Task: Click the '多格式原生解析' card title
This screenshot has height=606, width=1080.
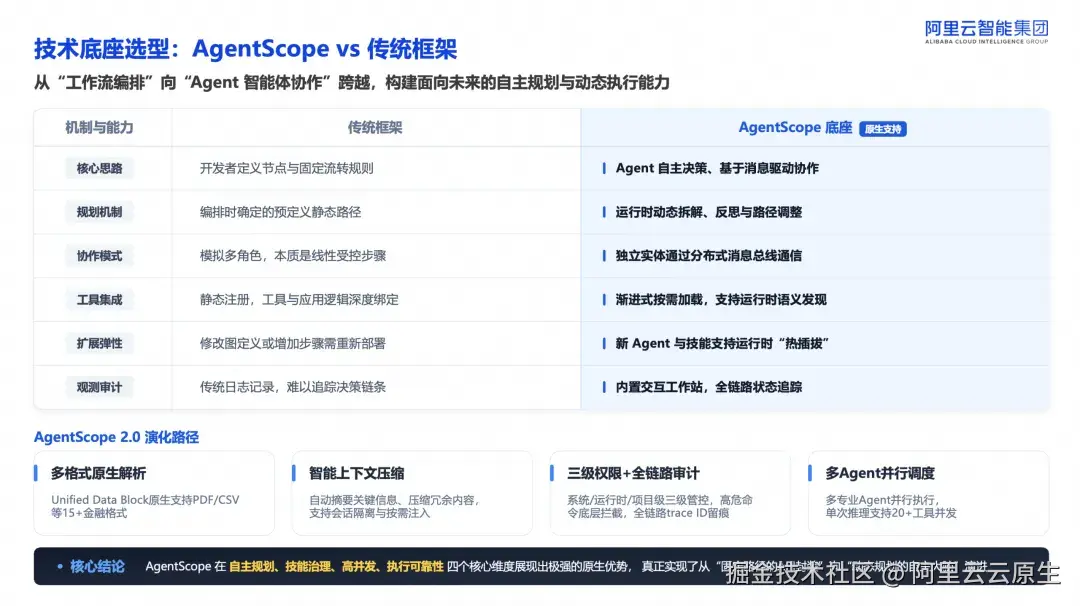Action: pos(98,473)
